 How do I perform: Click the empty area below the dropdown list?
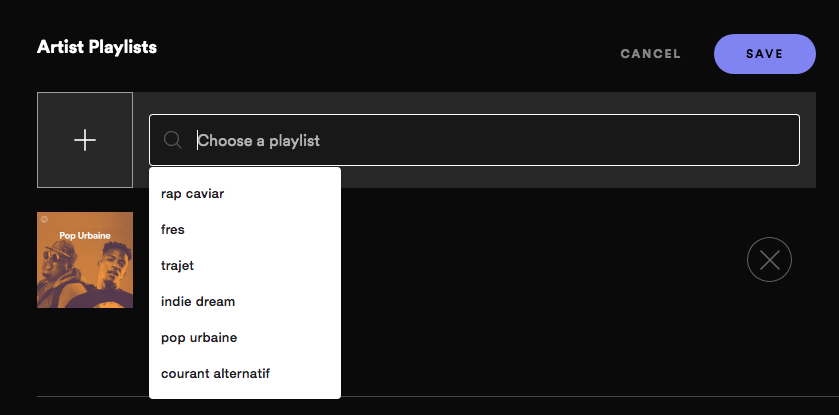245,406
